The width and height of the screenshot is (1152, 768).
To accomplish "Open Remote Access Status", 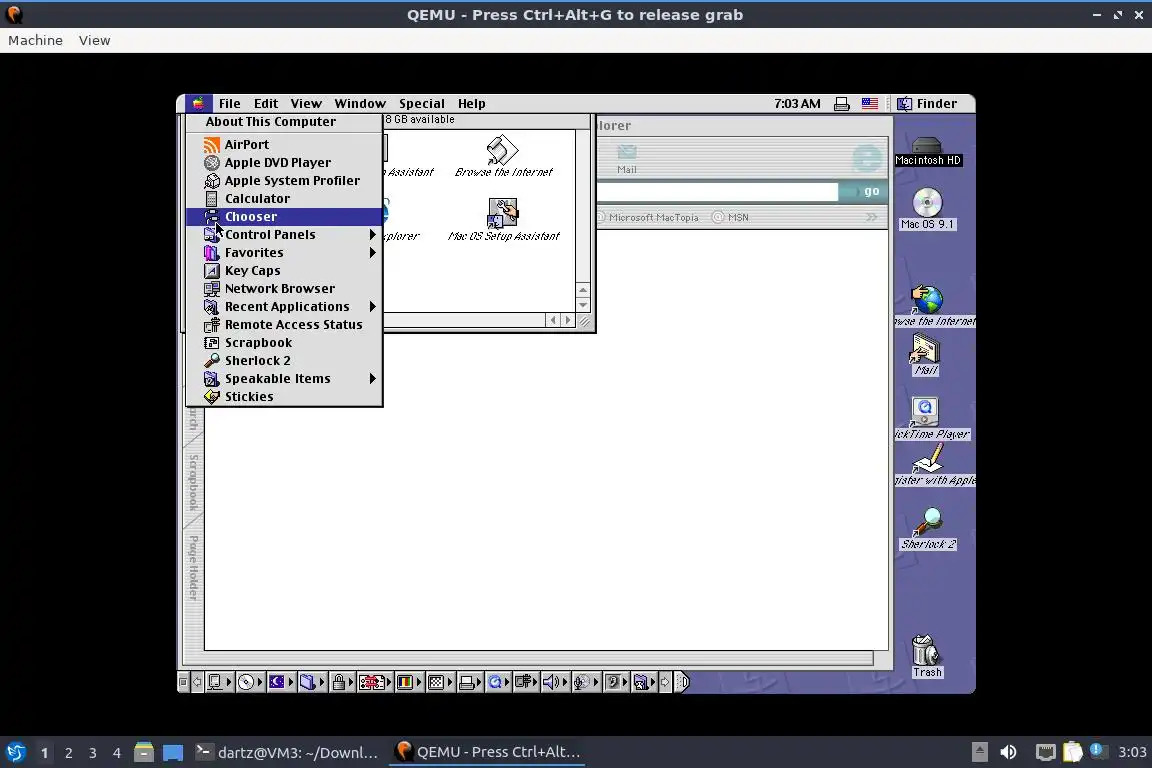I will [x=284, y=325].
